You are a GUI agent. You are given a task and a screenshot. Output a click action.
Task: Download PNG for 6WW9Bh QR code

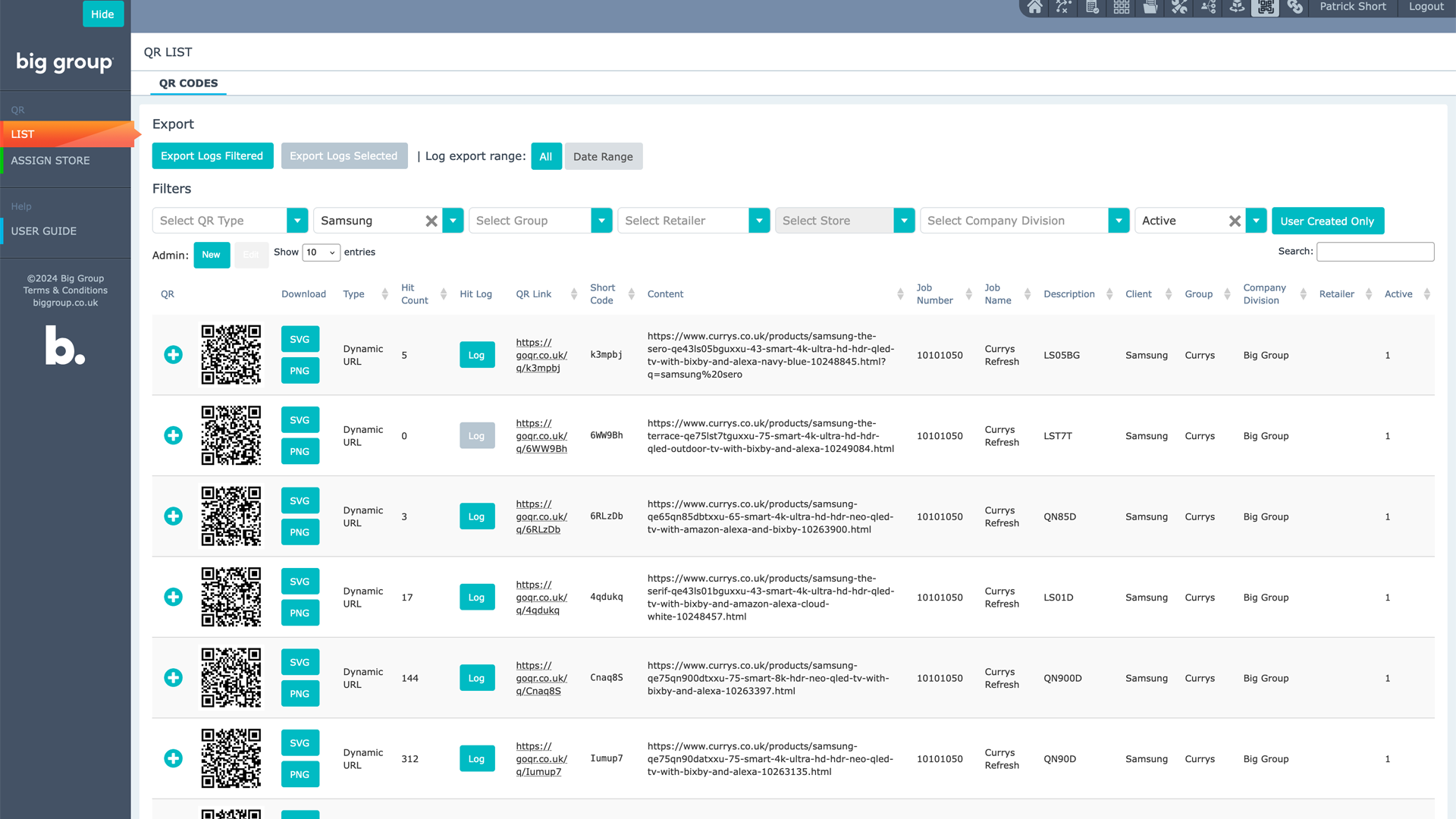click(x=300, y=451)
